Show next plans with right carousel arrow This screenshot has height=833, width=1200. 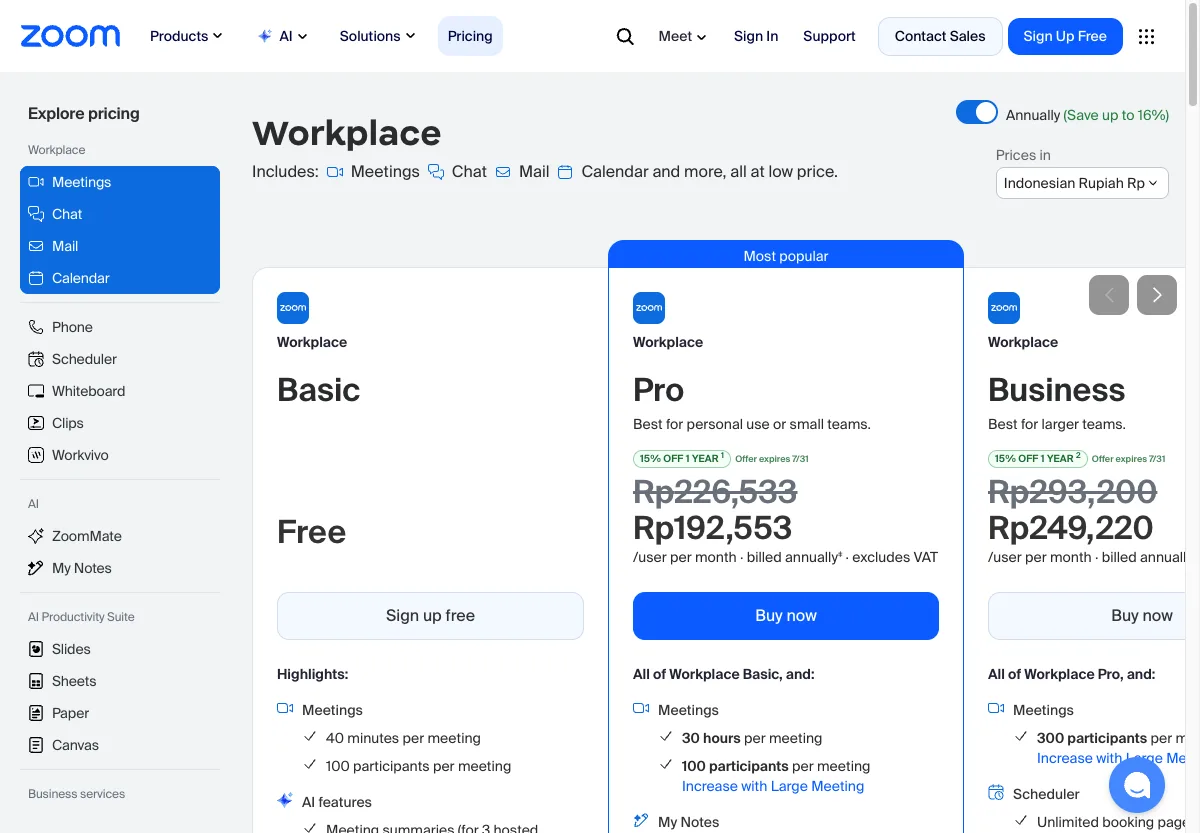1157,295
